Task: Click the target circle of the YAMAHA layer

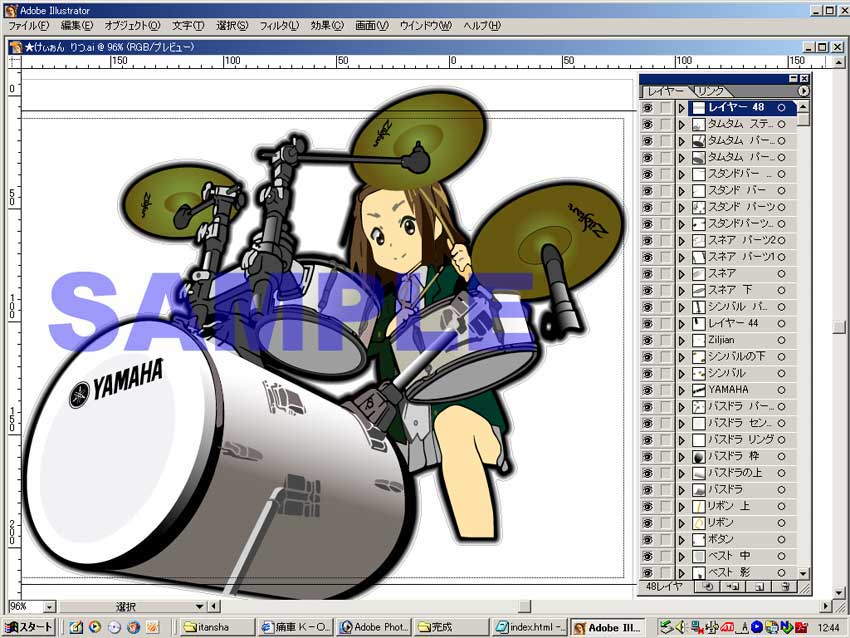Action: (781, 390)
